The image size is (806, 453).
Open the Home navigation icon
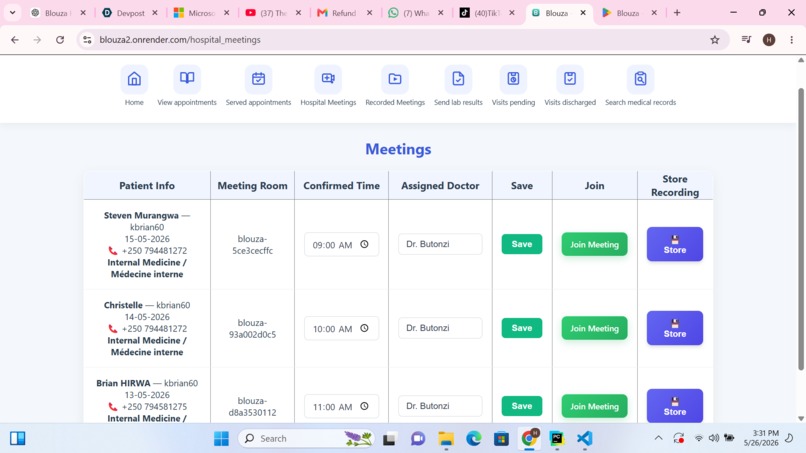[x=134, y=79]
